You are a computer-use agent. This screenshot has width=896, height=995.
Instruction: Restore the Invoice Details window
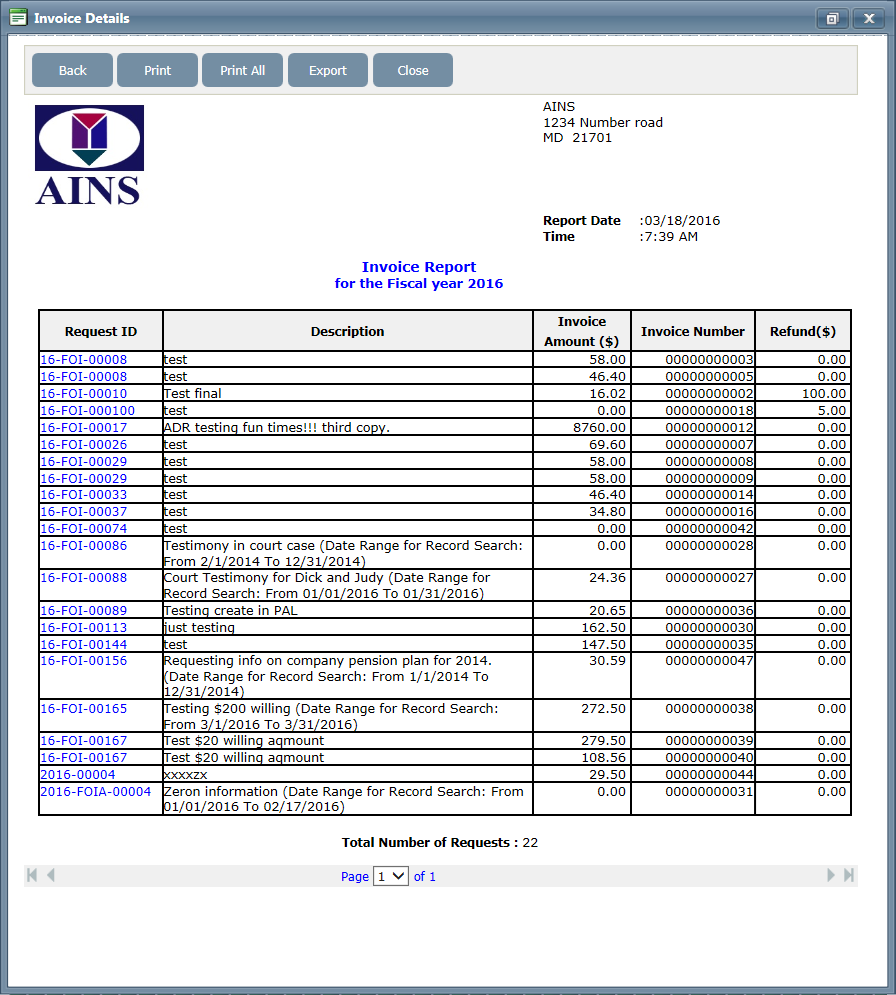pyautogui.click(x=831, y=18)
